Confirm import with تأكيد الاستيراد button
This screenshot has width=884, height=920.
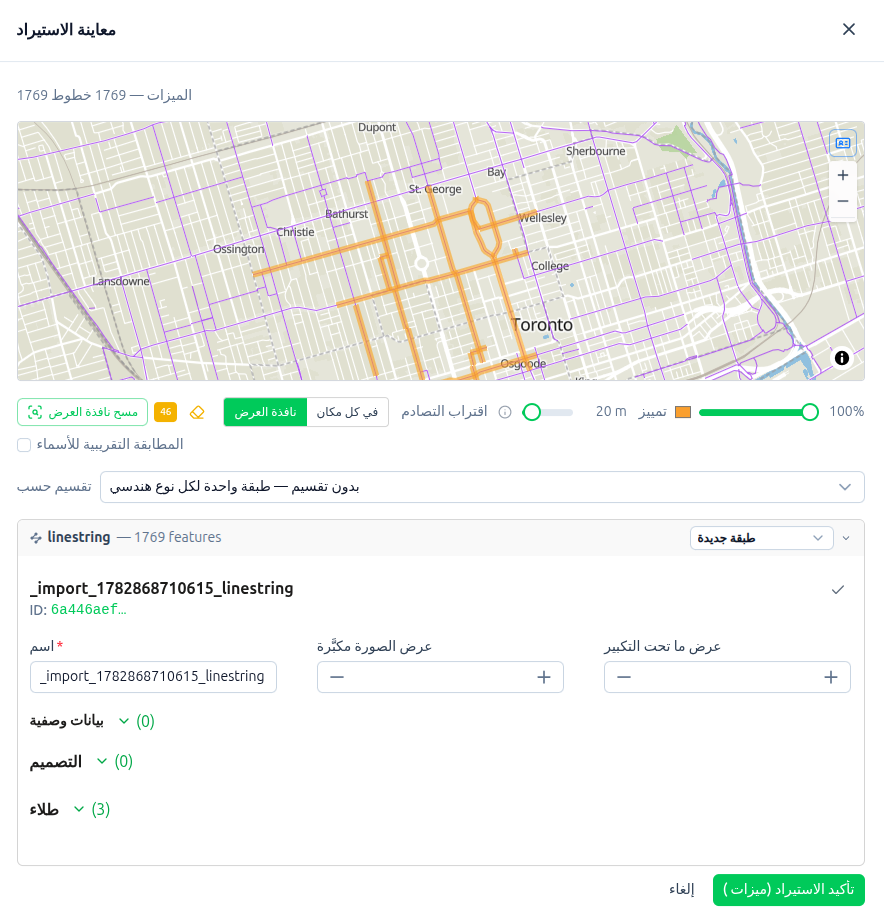(x=789, y=890)
